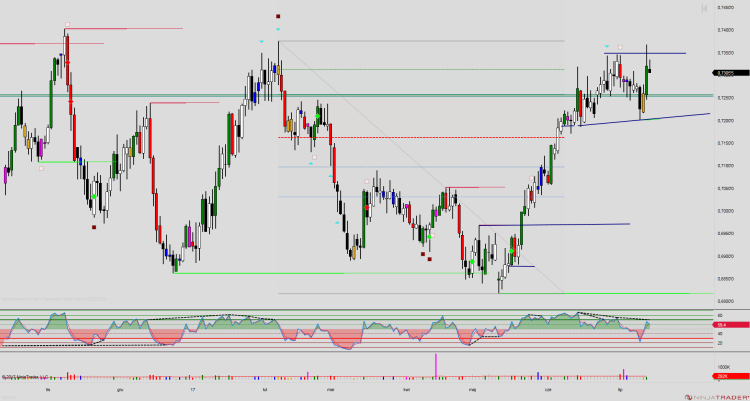
Task: Click the 'lip' month label on time axis
Action: 620,390
